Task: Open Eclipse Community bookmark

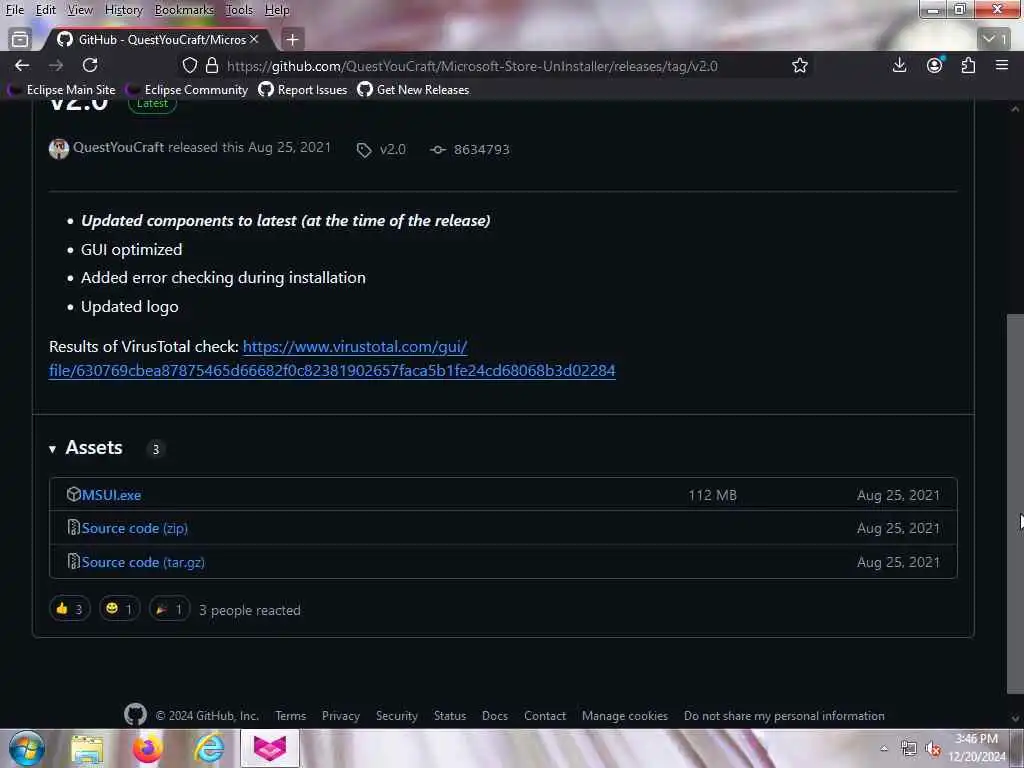Action: [187, 89]
